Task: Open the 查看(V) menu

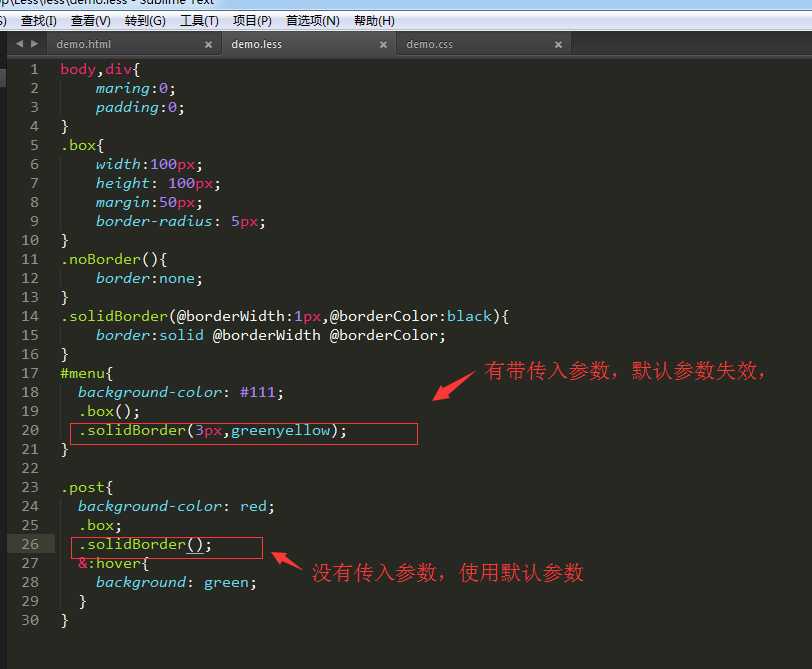Action: [x=91, y=21]
